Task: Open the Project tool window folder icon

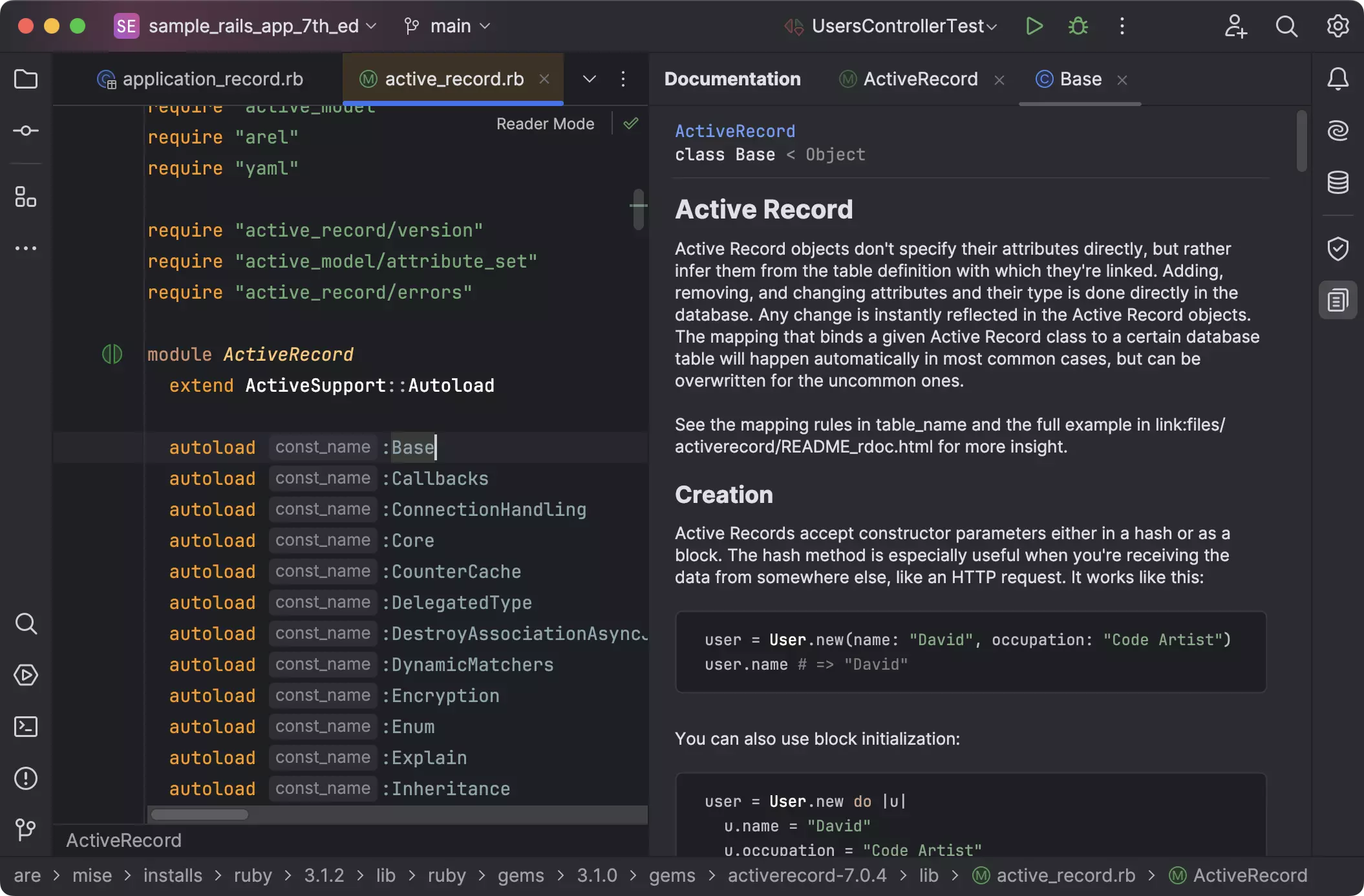Action: coord(26,80)
